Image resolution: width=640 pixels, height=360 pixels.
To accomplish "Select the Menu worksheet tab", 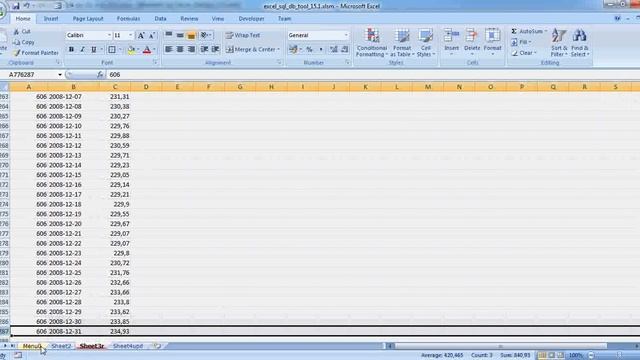I will tap(32, 346).
